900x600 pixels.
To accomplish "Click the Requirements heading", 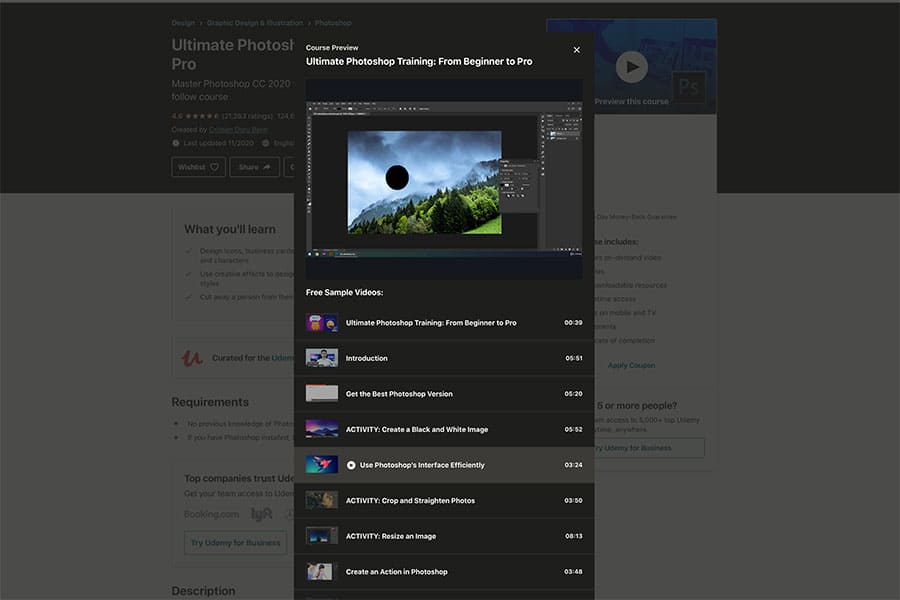I will (210, 402).
